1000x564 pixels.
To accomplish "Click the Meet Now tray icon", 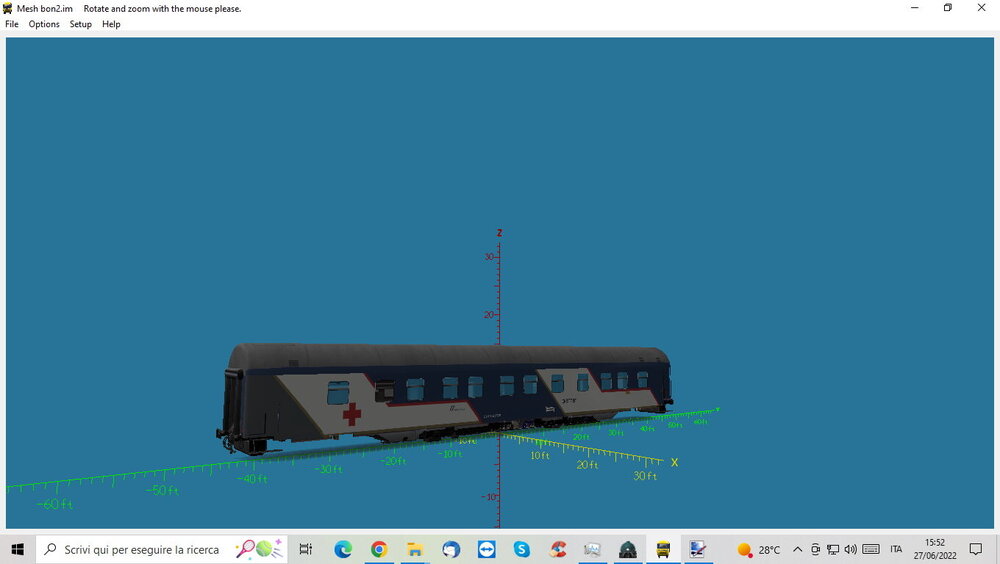I will point(815,549).
